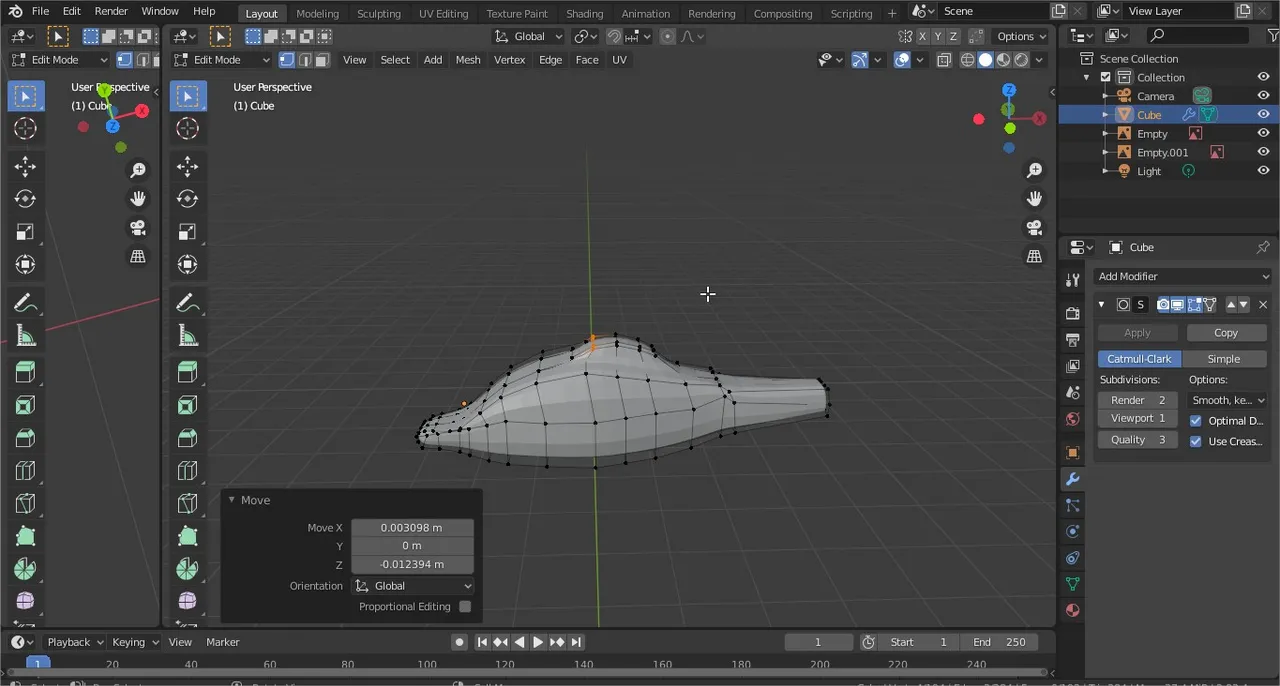This screenshot has height=686, width=1280.
Task: Open the Add Modifier dropdown
Action: click(1183, 276)
